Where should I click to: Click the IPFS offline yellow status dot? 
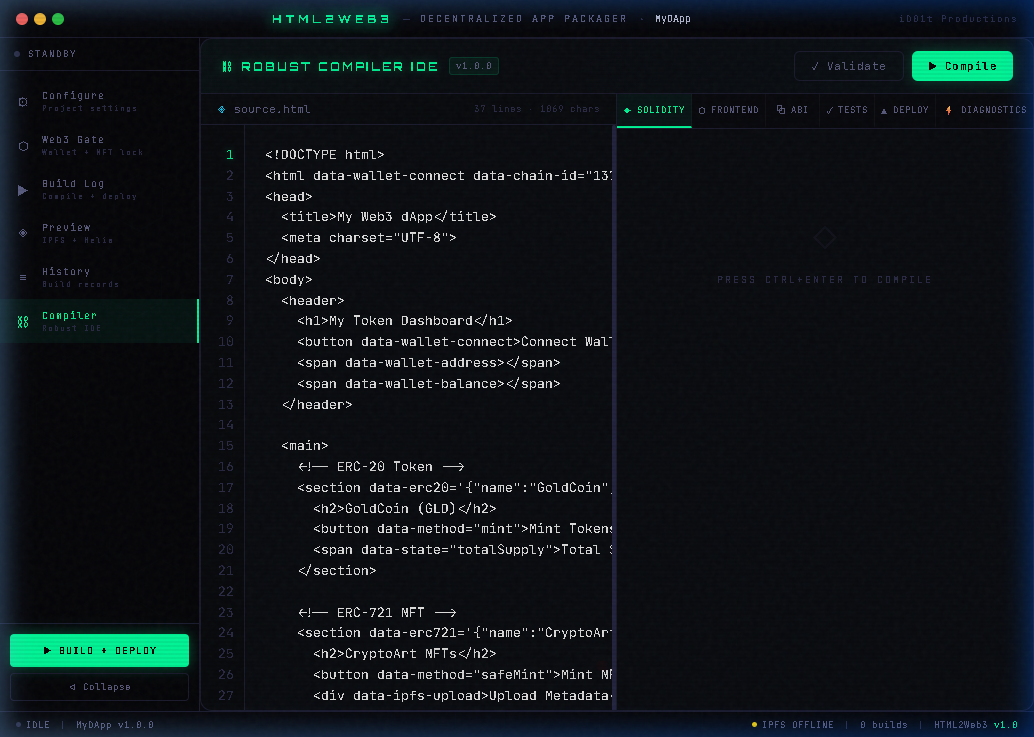(754, 724)
